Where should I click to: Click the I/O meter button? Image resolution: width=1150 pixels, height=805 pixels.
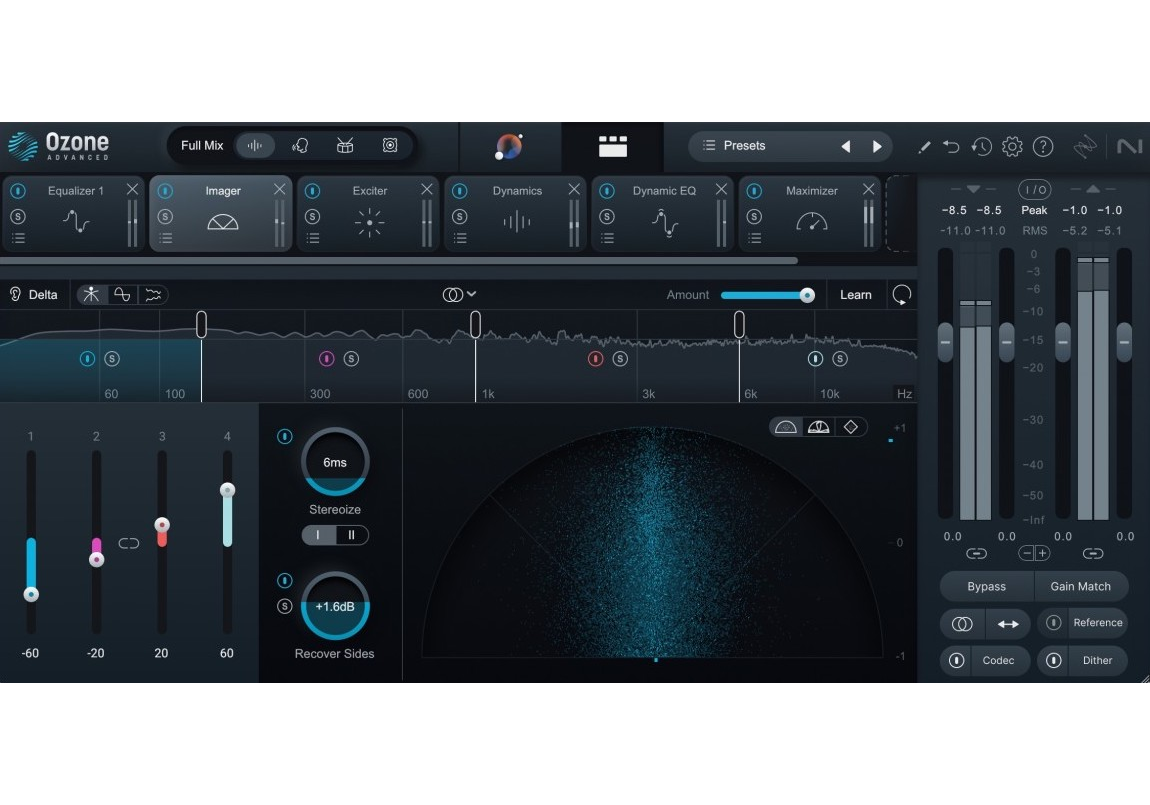pos(1035,190)
